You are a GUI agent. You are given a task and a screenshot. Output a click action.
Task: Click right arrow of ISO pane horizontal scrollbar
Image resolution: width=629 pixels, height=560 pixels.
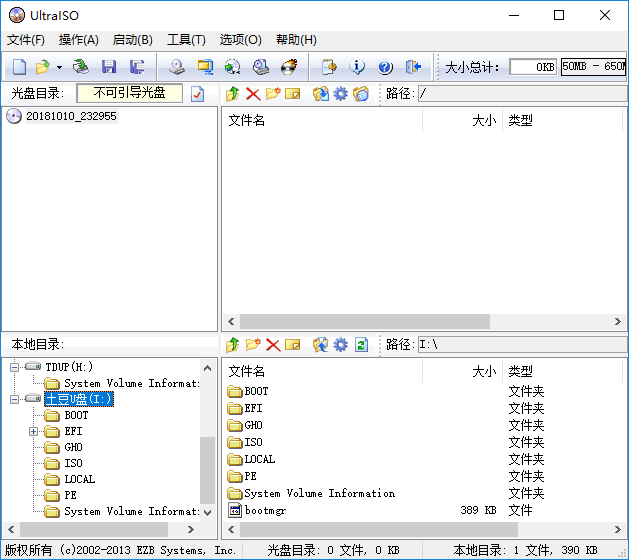coord(618,321)
